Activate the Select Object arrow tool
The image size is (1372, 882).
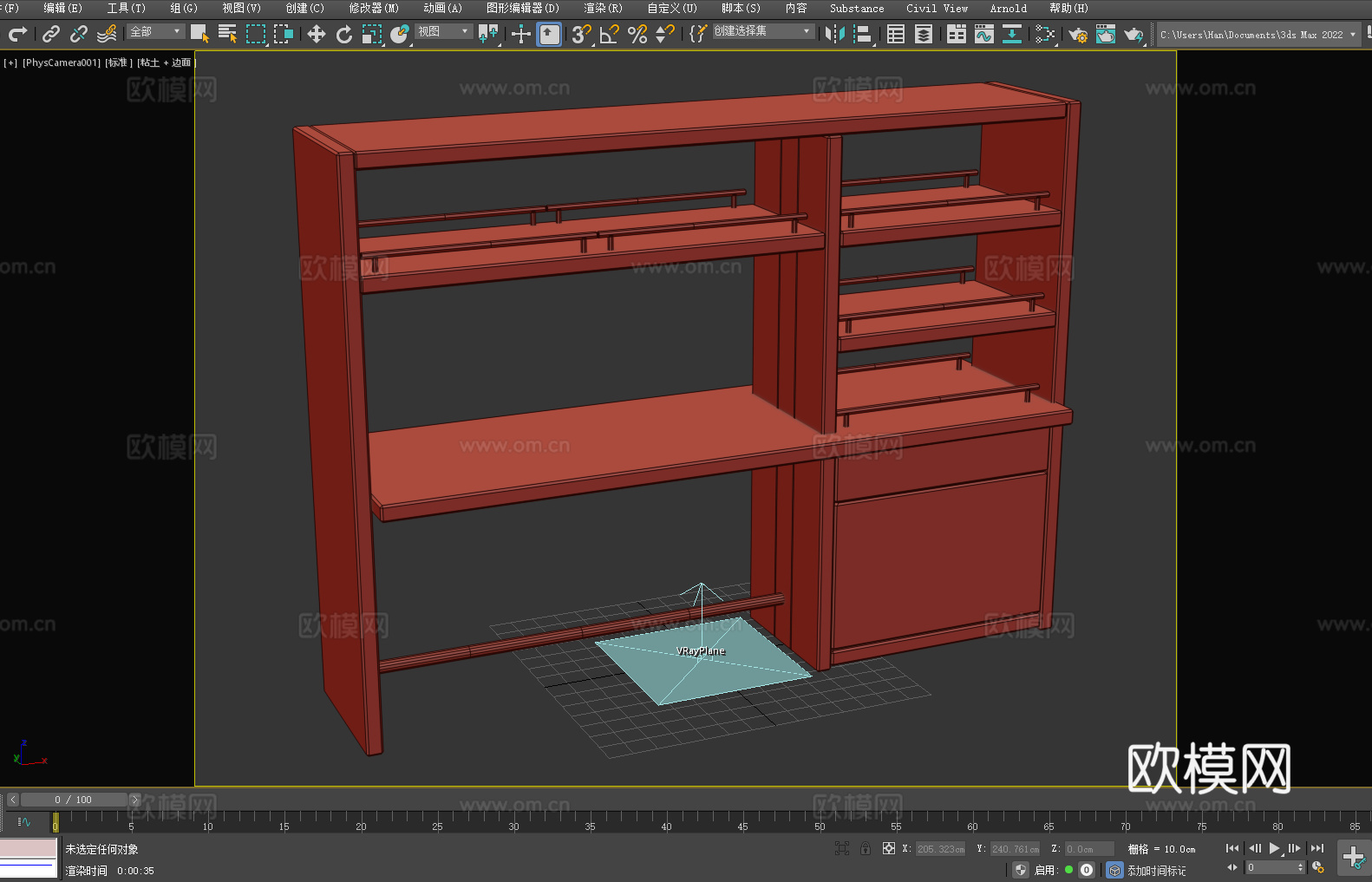[x=200, y=34]
